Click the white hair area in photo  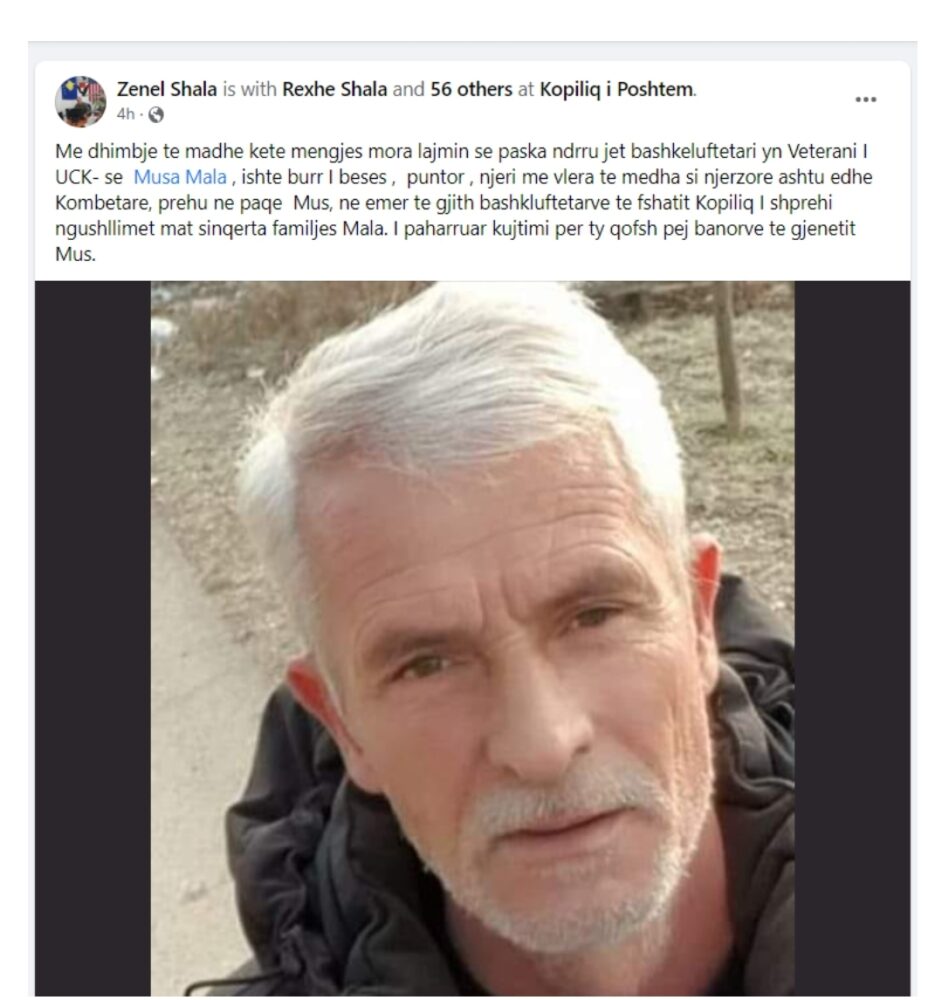[x=459, y=383]
